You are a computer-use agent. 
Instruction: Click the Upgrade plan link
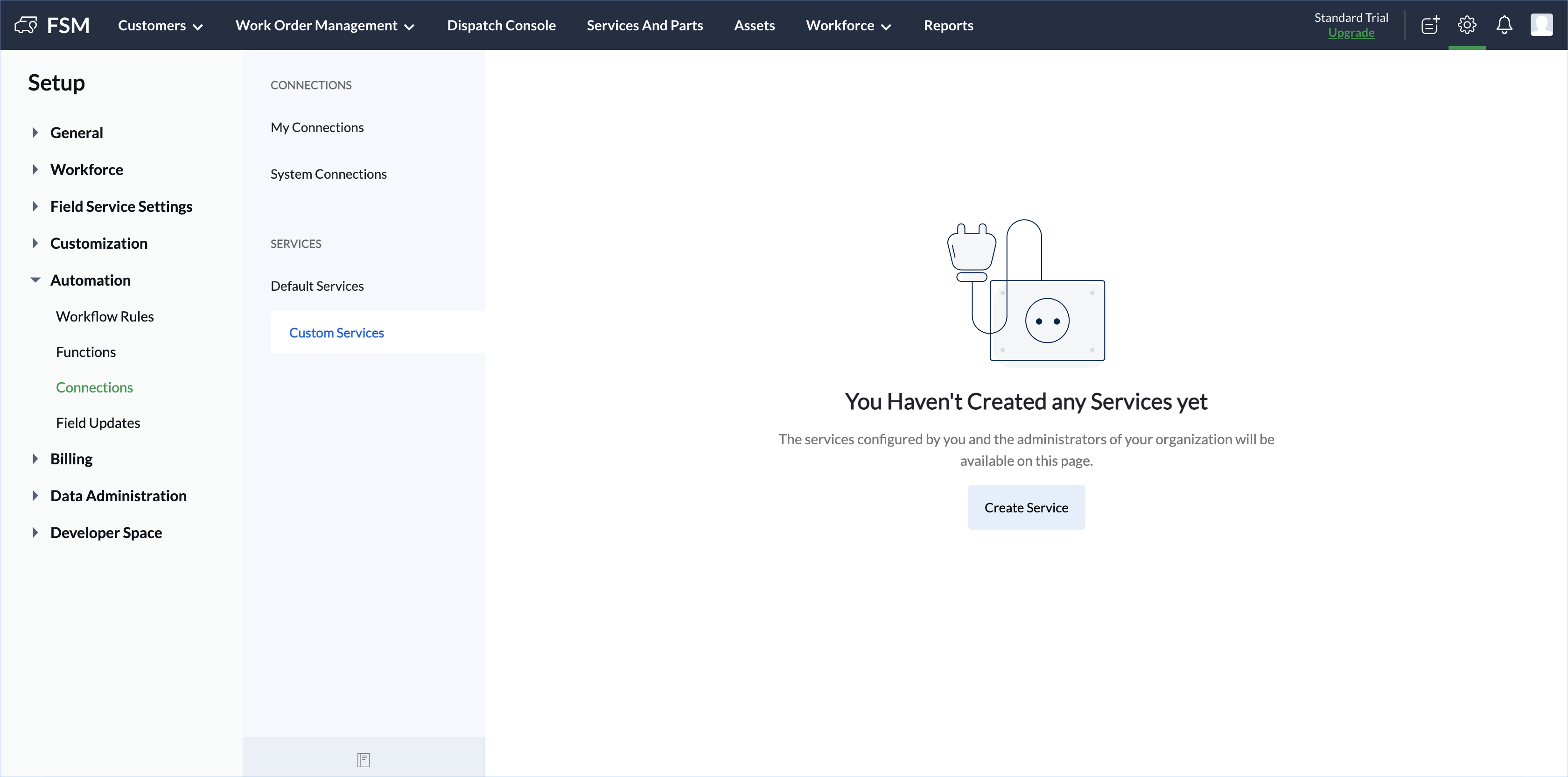1352,32
